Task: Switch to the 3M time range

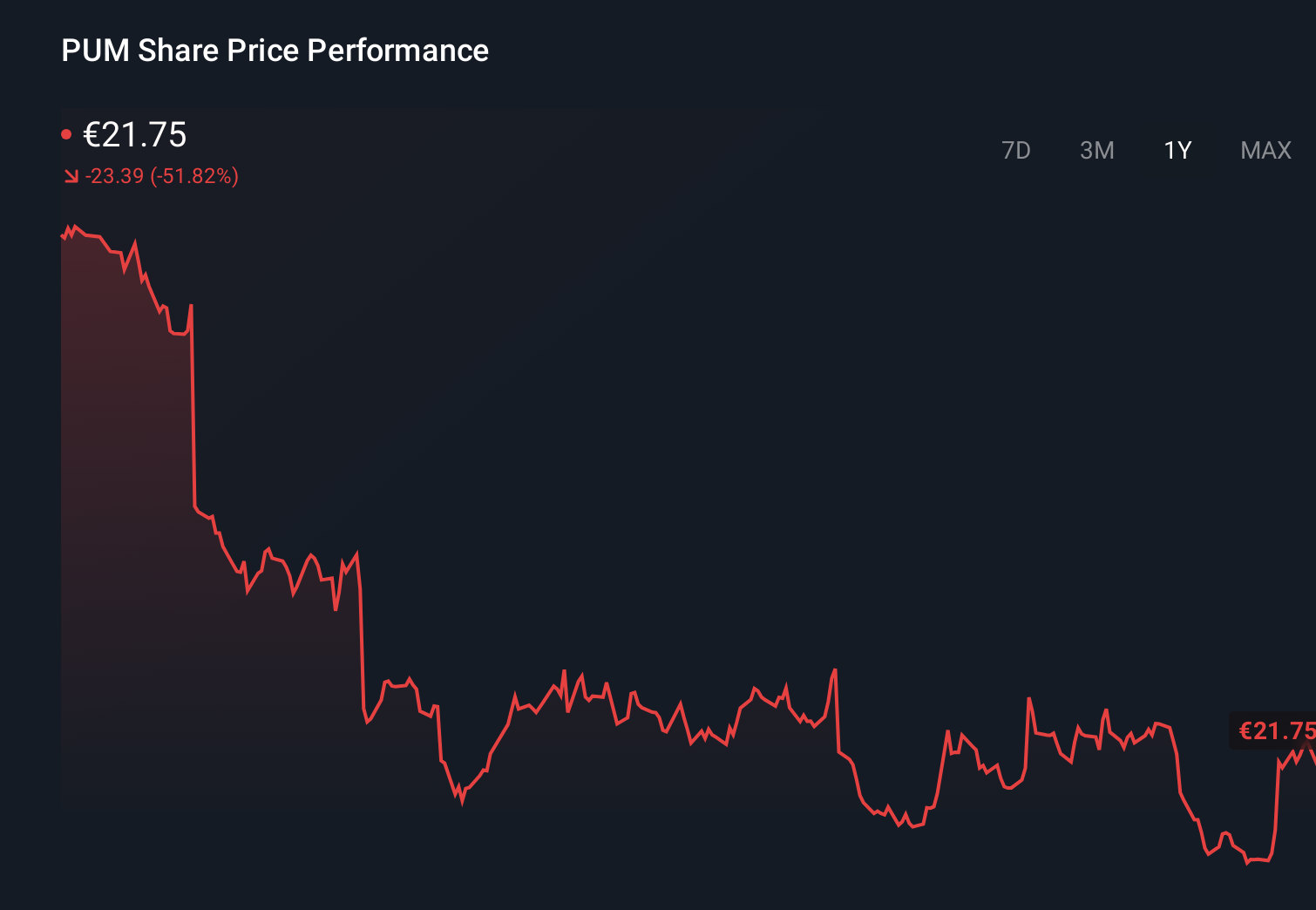Action: point(1096,150)
